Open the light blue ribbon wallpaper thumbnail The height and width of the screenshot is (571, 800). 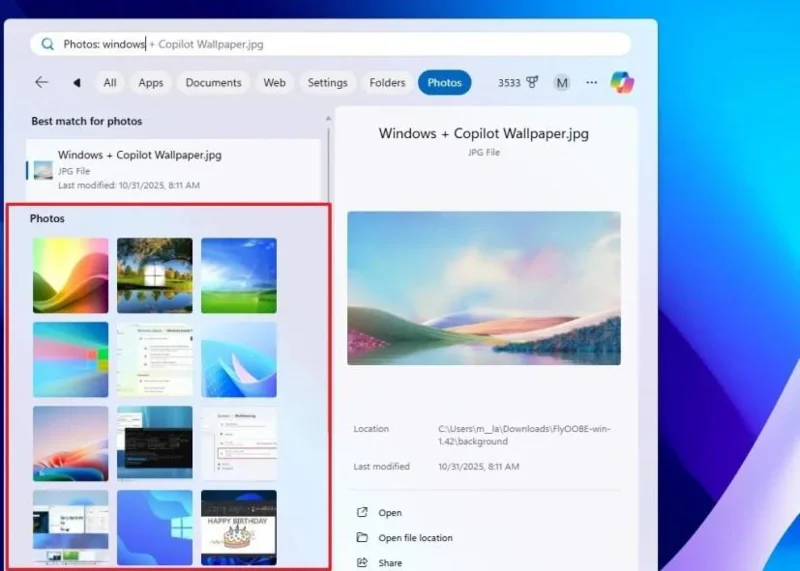(x=239, y=360)
